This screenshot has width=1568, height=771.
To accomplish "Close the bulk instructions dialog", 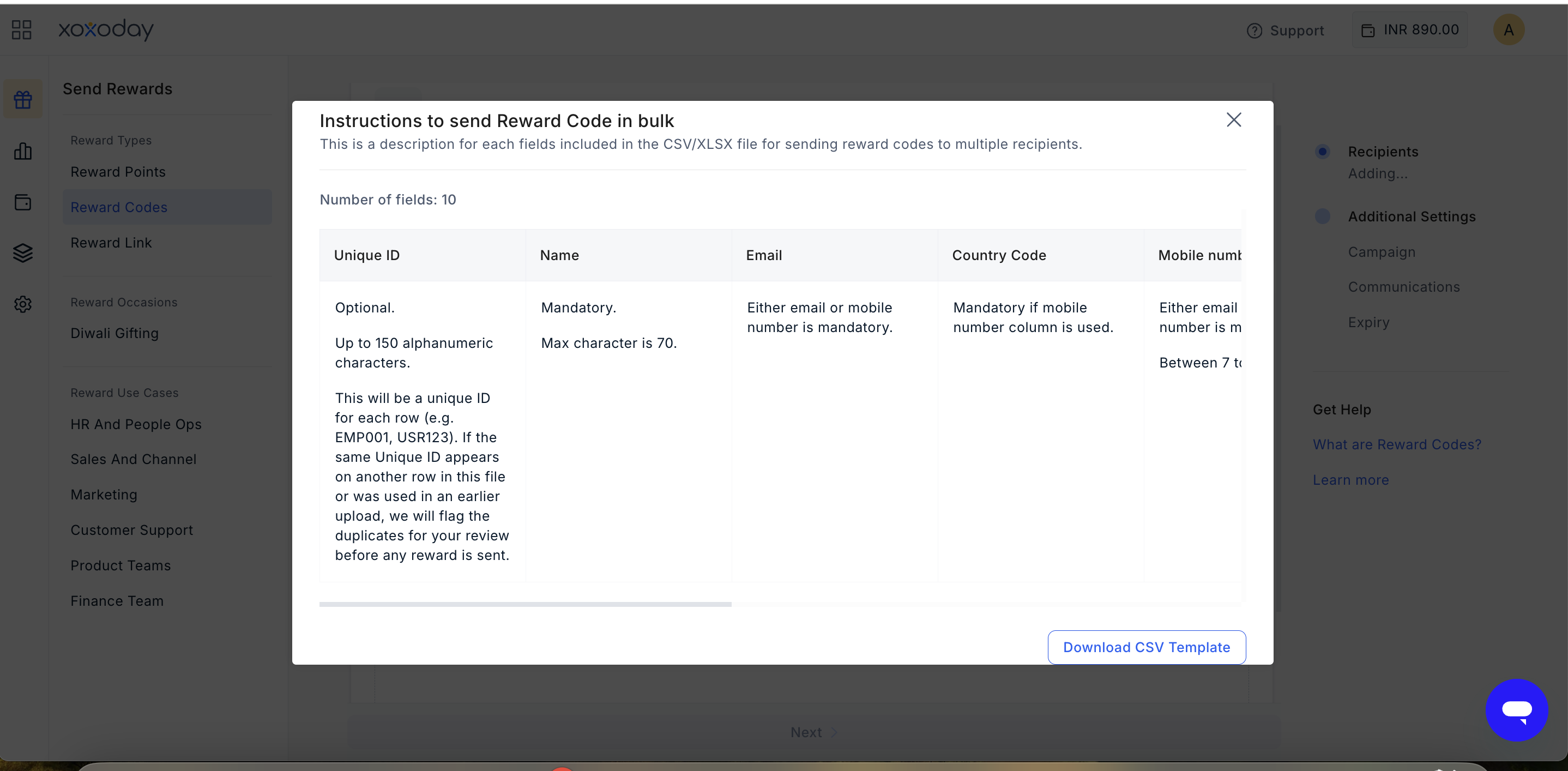I will pos(1234,120).
